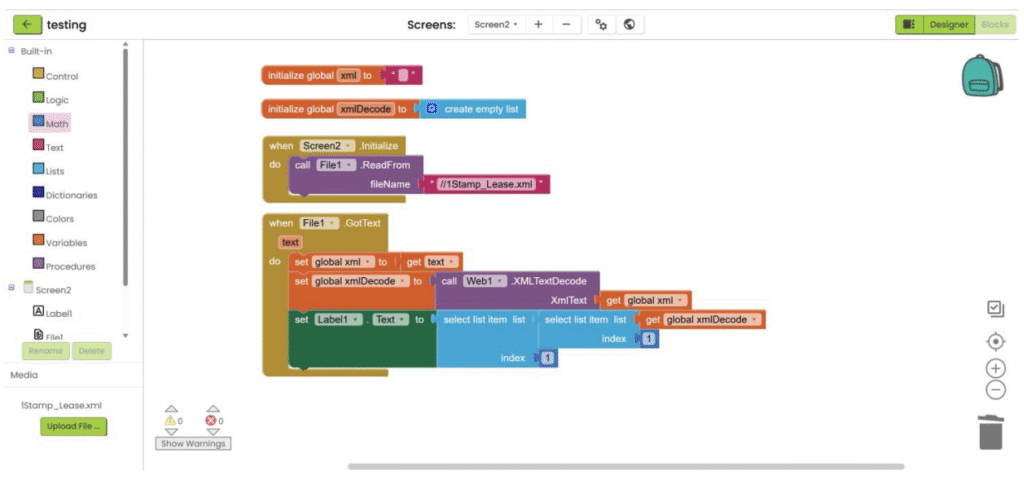Select the Math blocks category
Viewport: 1024px width, 478px height.
pos(56,123)
